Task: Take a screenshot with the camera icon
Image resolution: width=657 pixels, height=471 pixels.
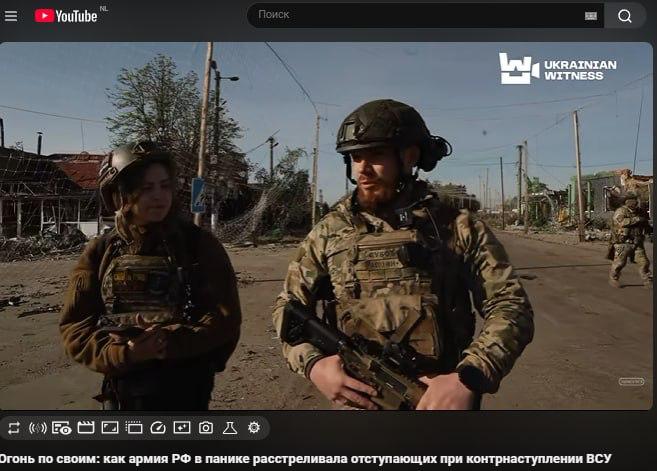Action: (x=206, y=427)
